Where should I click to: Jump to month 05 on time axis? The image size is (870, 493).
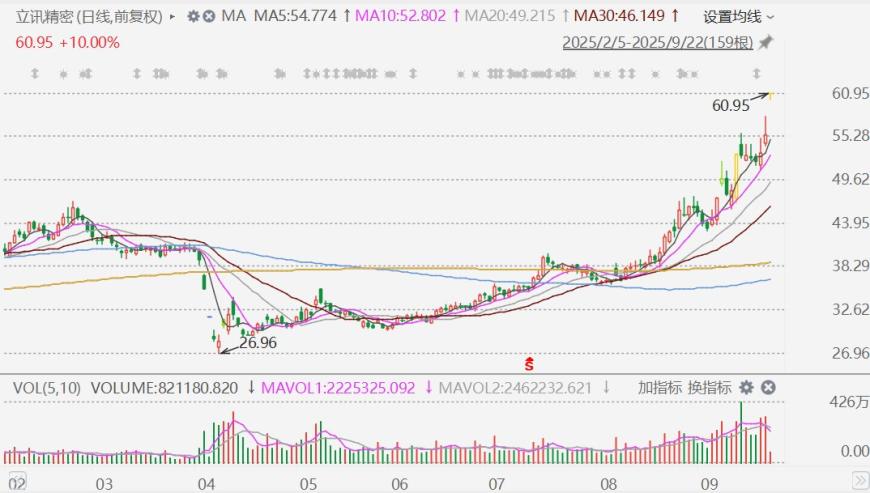tap(308, 484)
